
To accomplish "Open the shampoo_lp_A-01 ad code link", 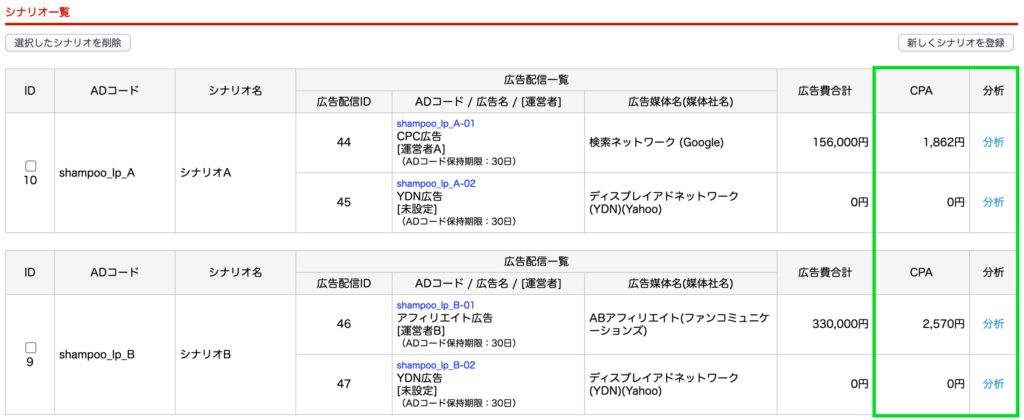I will (435, 124).
